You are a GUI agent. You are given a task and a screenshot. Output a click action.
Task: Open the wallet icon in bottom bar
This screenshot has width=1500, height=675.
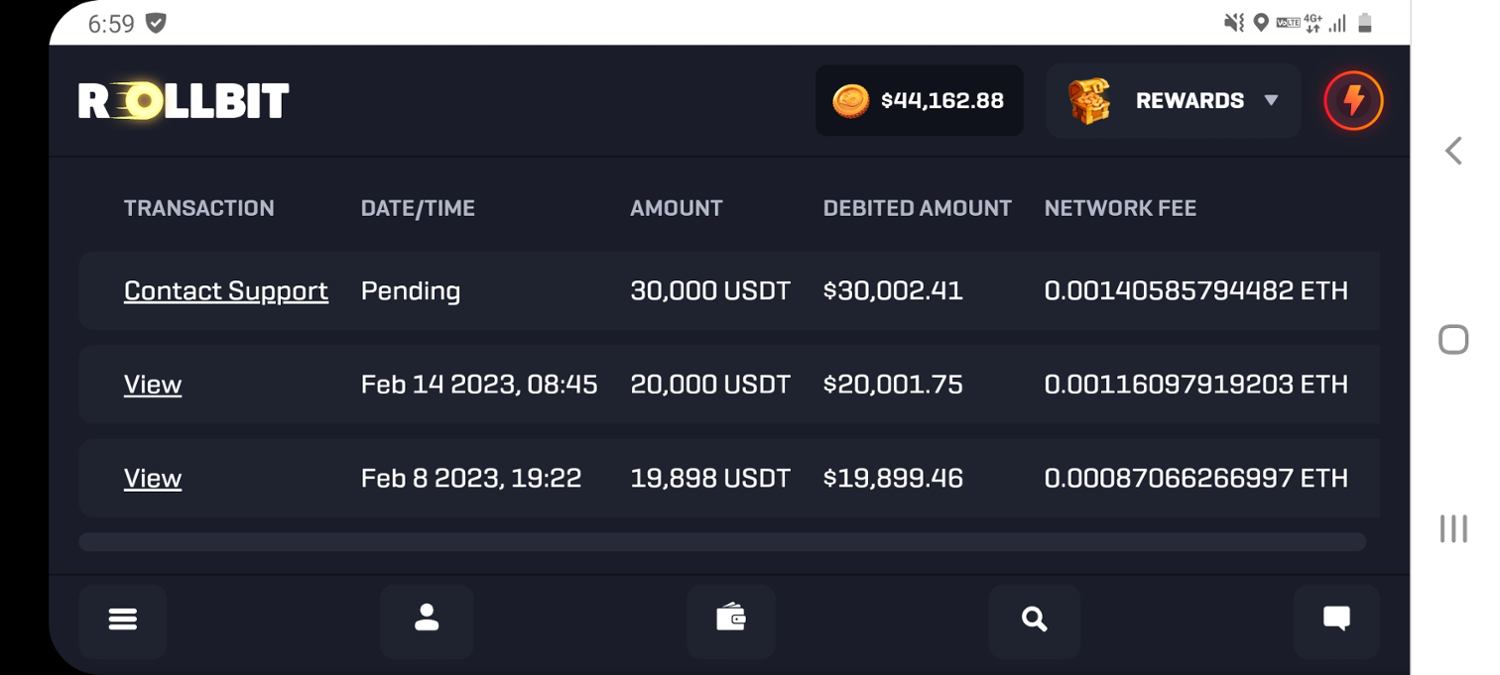pos(731,620)
